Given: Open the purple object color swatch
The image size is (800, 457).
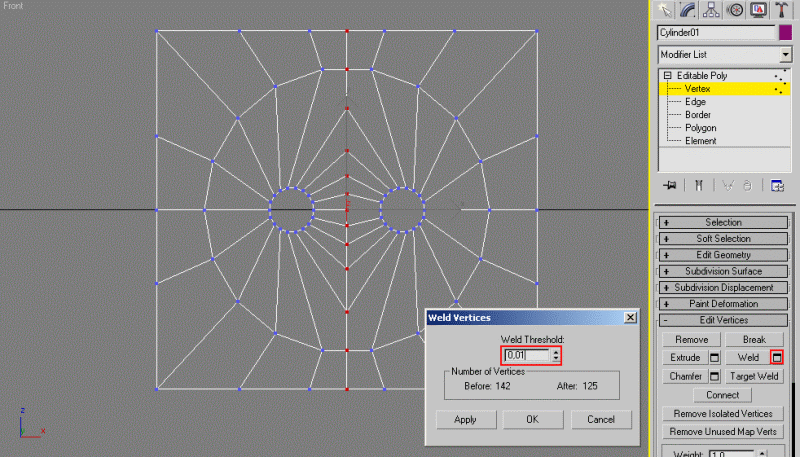Looking at the screenshot, I should pos(786,33).
